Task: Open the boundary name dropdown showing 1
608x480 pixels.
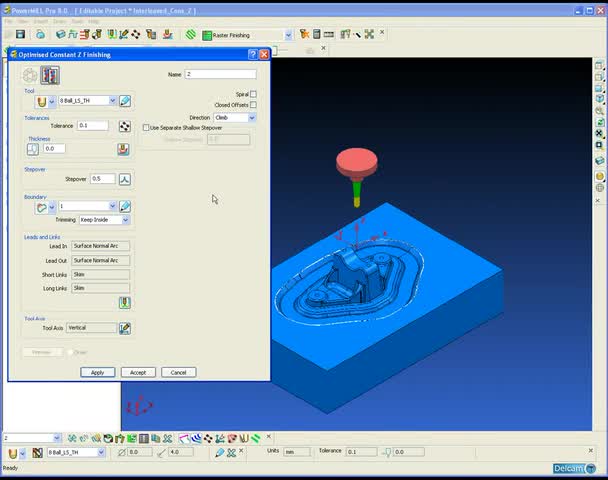Action: 112,206
